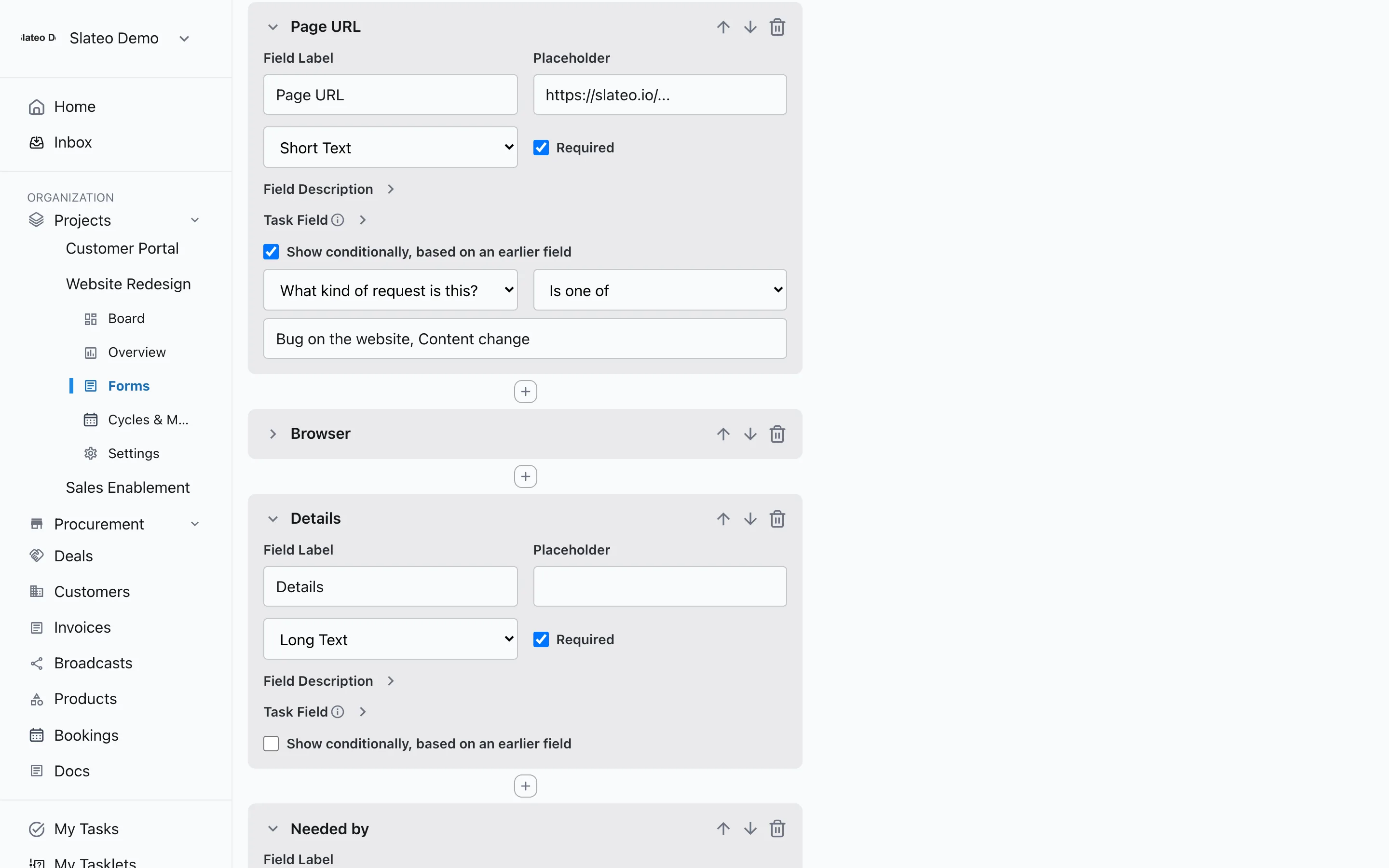
Task: Add a field below Details
Action: pyautogui.click(x=525, y=786)
